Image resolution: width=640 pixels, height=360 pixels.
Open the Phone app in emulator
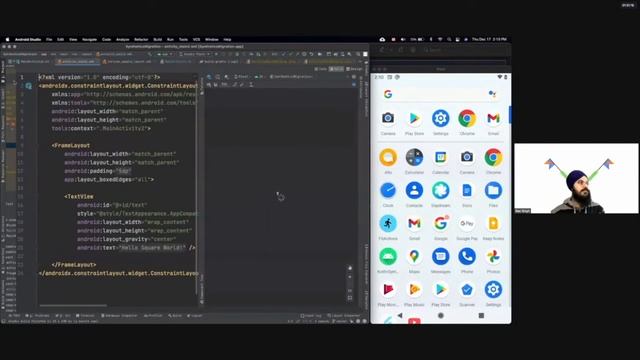[x=467, y=256]
